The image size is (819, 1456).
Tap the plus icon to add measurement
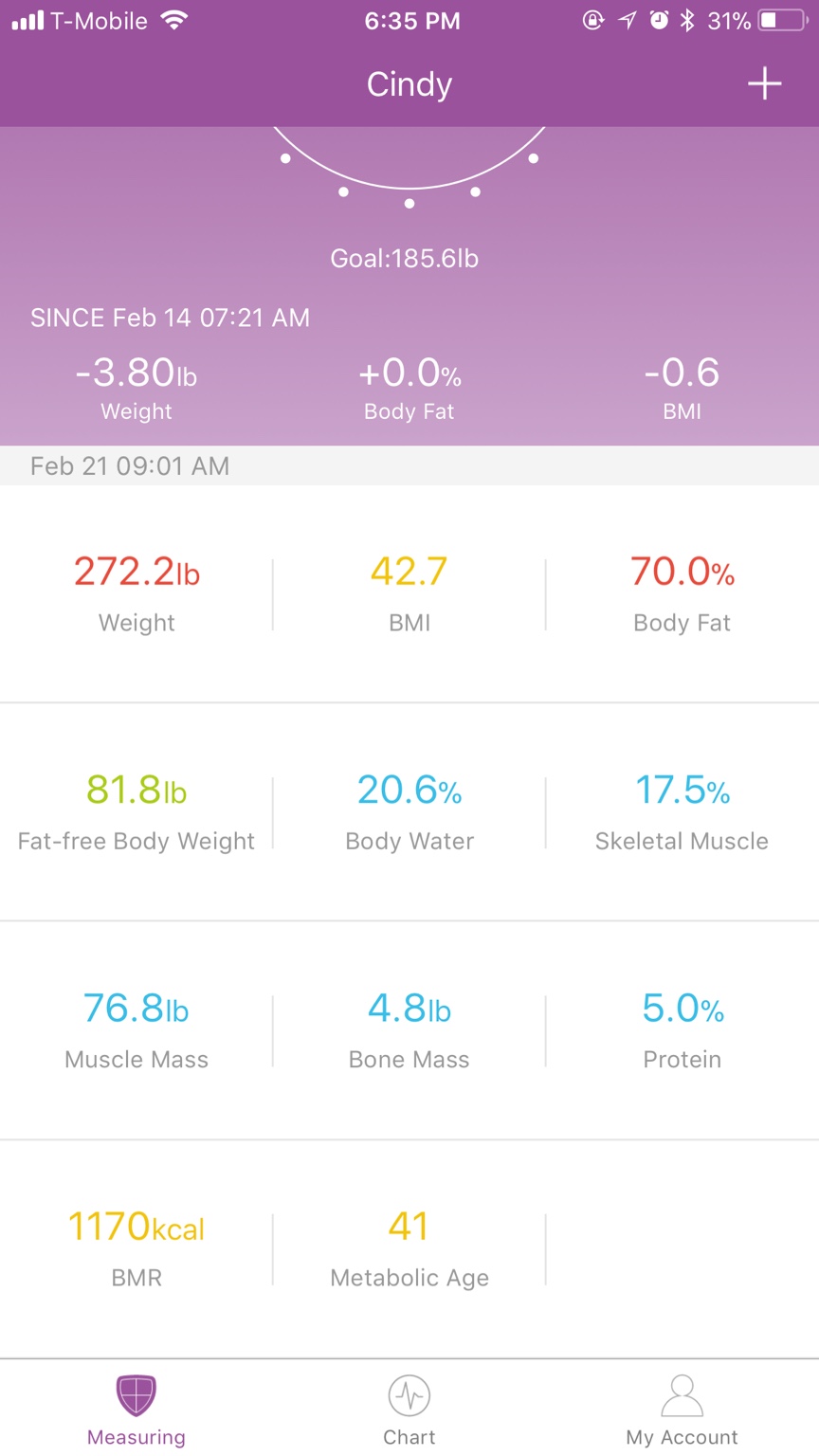tap(764, 83)
